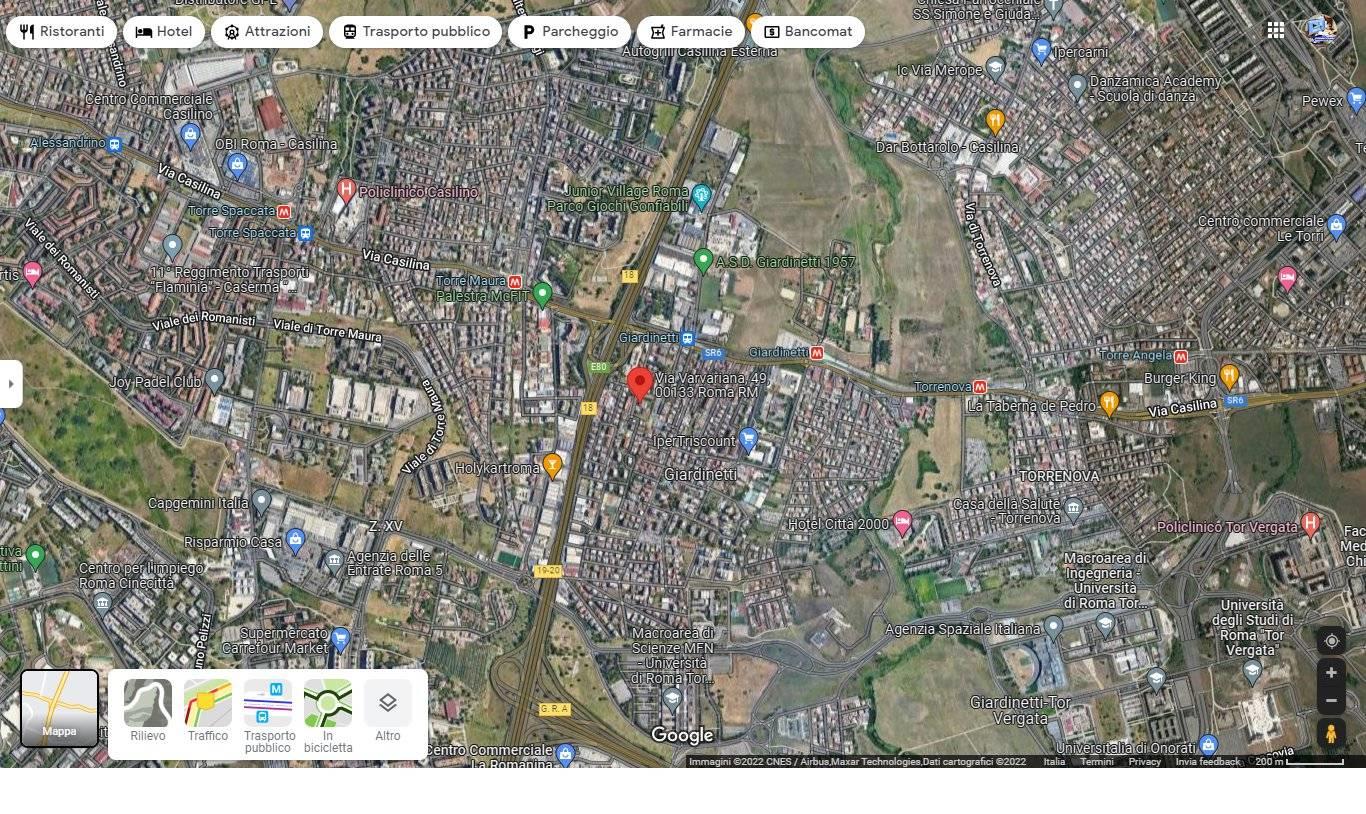Viewport: 1366px width, 814px height.
Task: Enable the Traffico layer
Action: (x=208, y=711)
